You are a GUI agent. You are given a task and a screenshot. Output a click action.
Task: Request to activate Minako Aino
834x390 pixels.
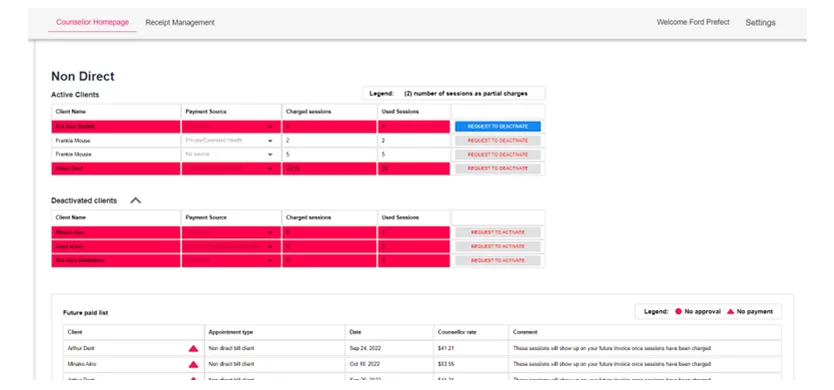(x=498, y=233)
